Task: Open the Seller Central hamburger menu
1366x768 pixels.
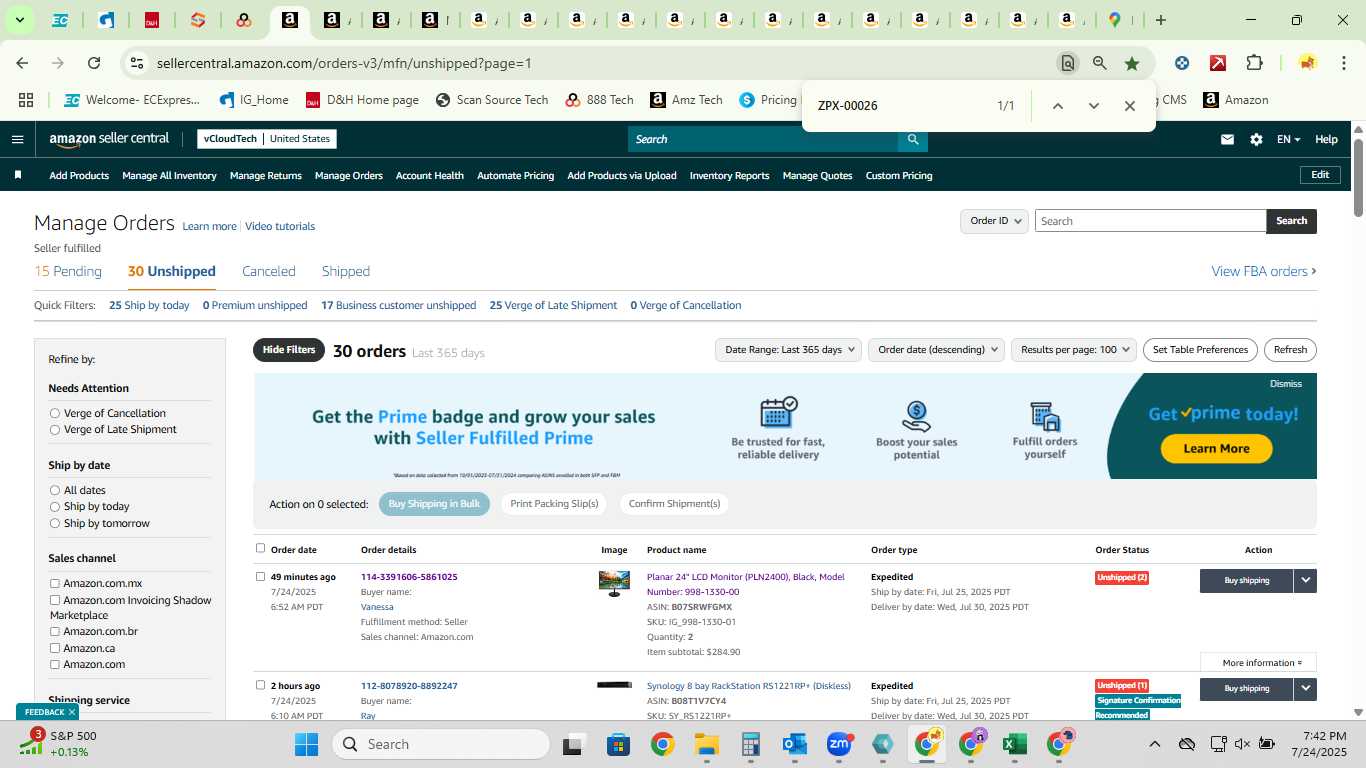Action: (17, 139)
